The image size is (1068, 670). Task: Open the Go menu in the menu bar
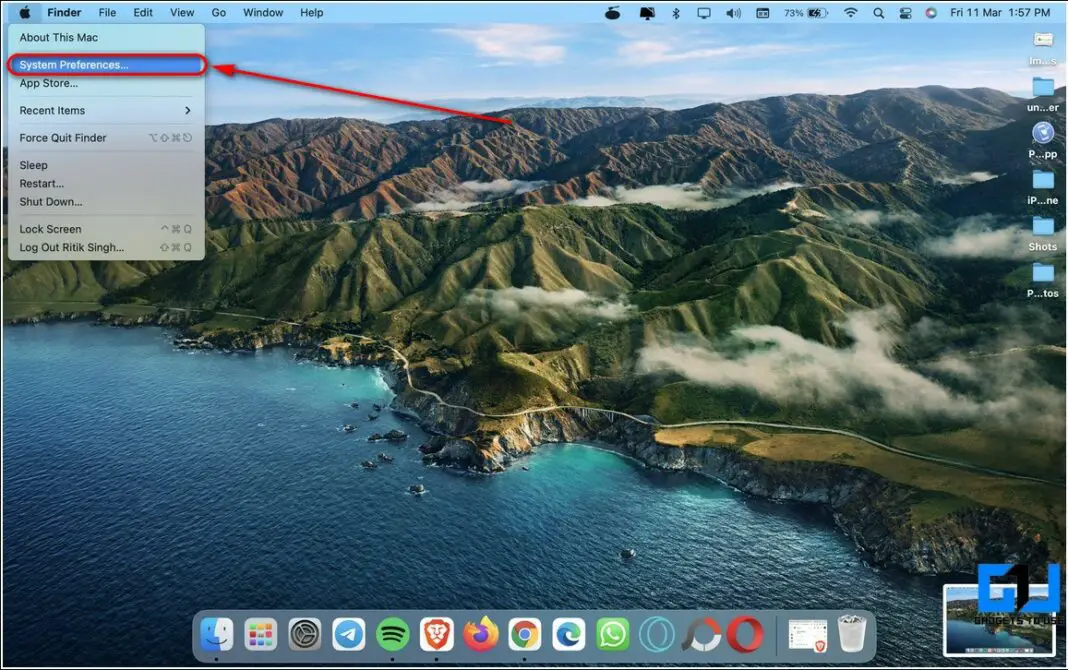(218, 12)
